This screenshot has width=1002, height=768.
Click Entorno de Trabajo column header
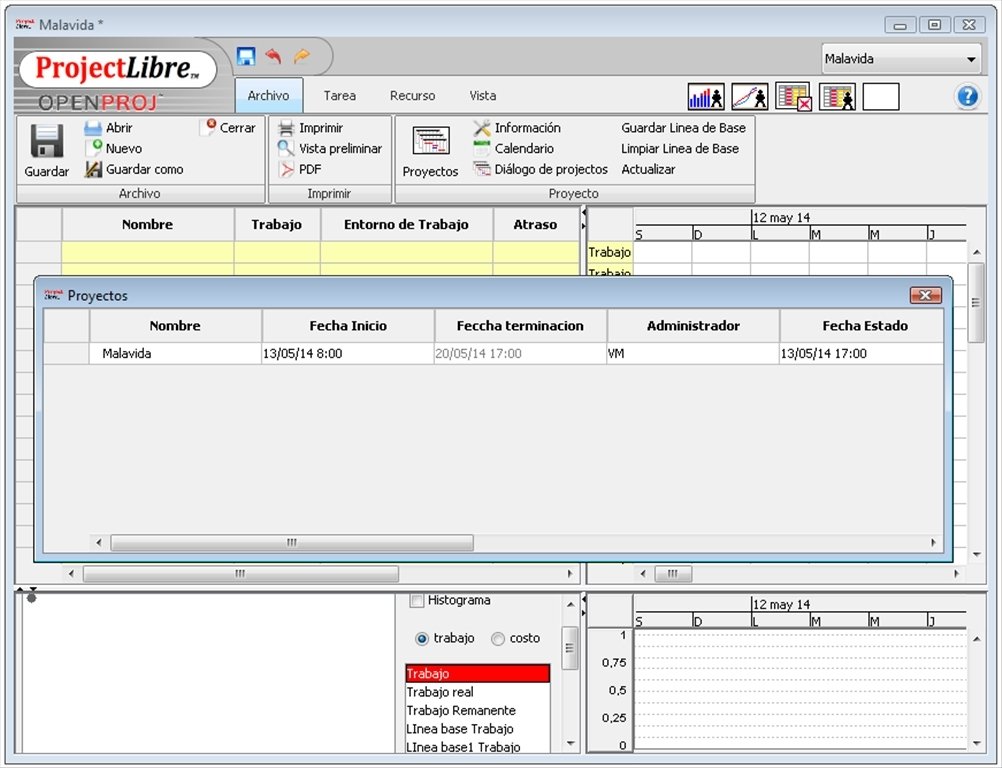pyautogui.click(x=406, y=224)
